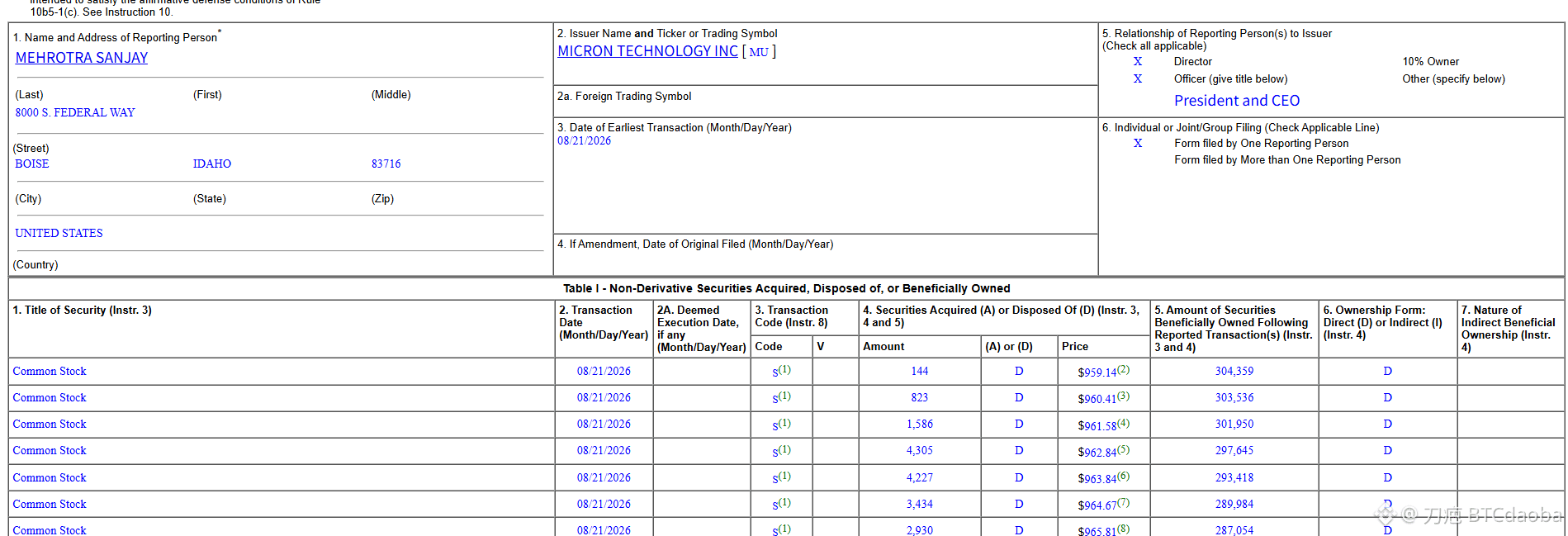Click the earliest transaction date 08/21/2026 in box 3
Viewport: 1568px width, 536px height.
coord(585,141)
